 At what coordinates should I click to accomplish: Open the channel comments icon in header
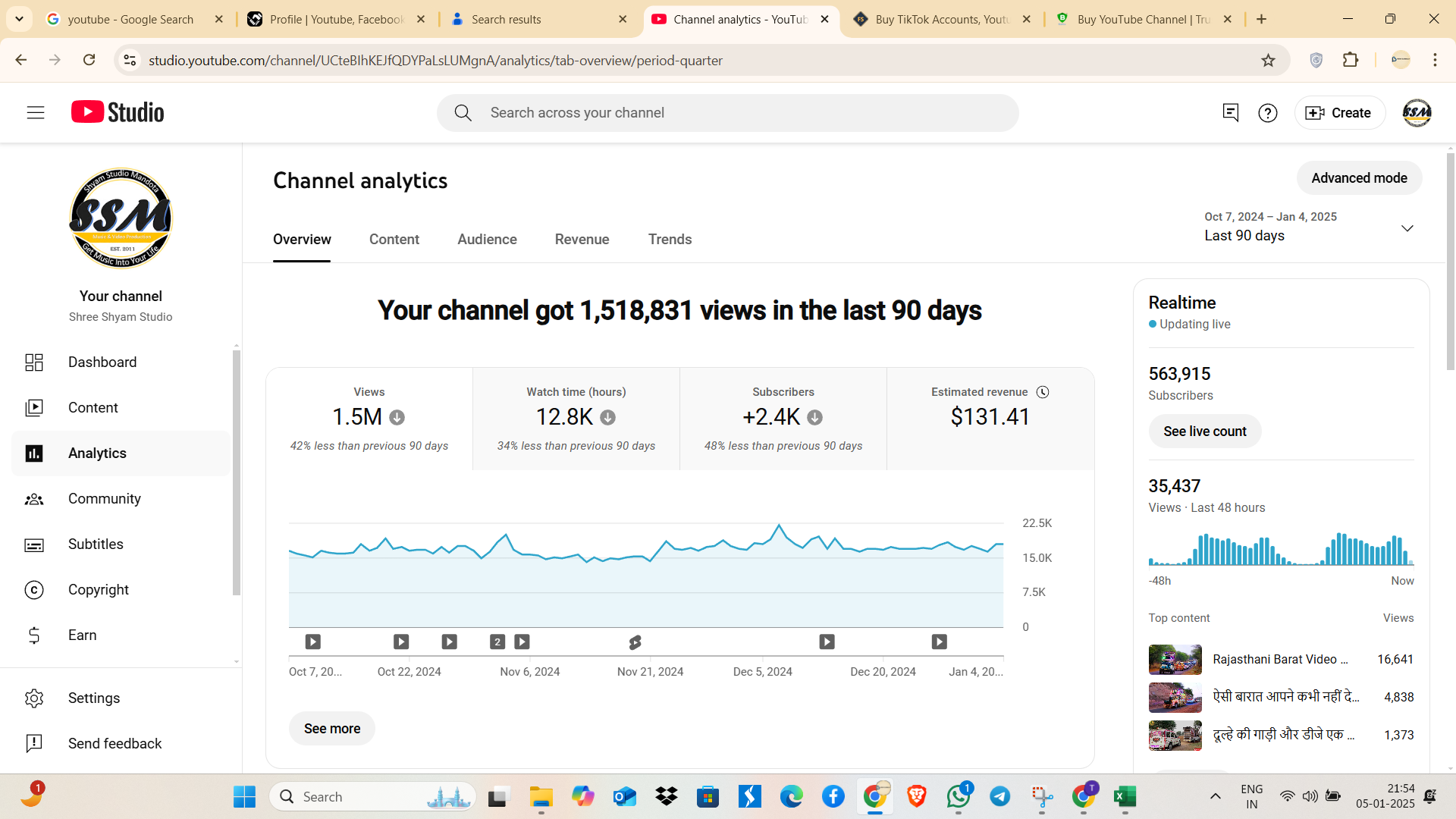coord(1230,113)
